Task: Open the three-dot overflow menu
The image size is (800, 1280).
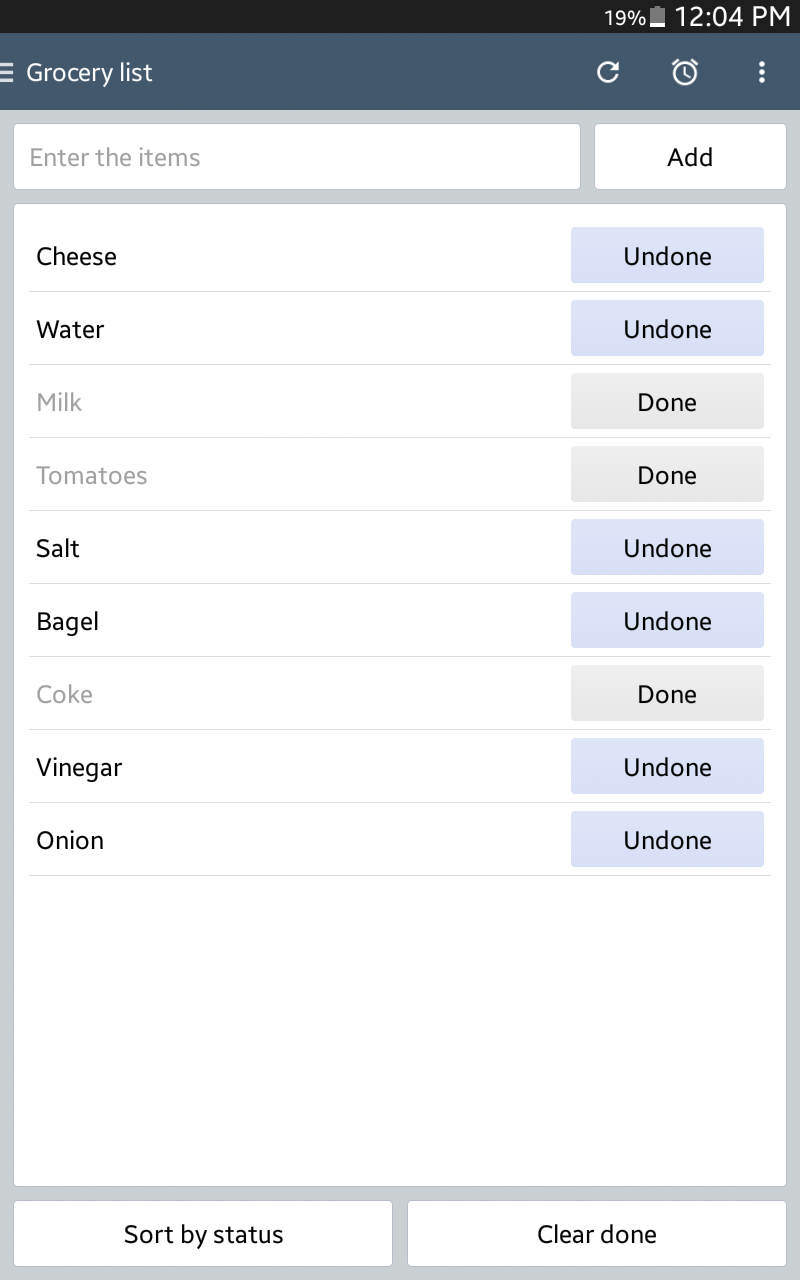Action: 762,72
